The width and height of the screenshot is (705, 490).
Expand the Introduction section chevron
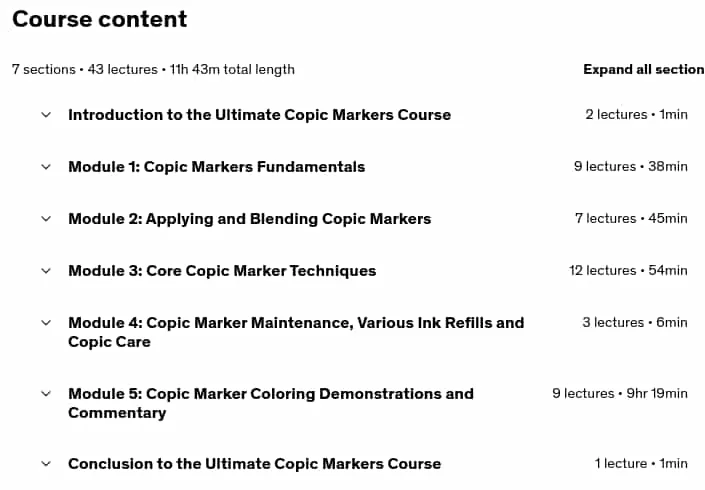pyautogui.click(x=46, y=115)
